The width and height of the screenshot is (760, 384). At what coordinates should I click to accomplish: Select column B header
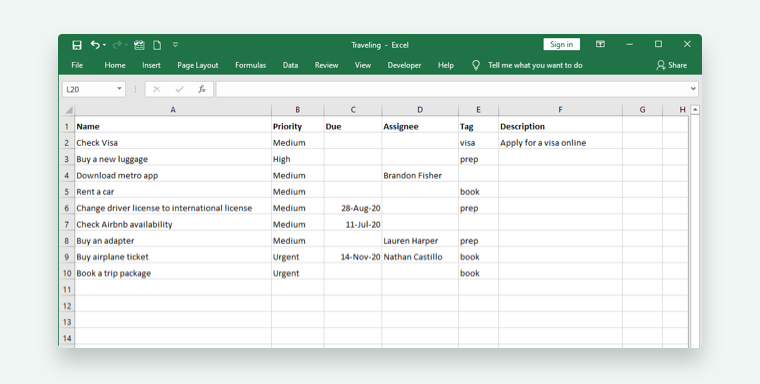coord(298,110)
